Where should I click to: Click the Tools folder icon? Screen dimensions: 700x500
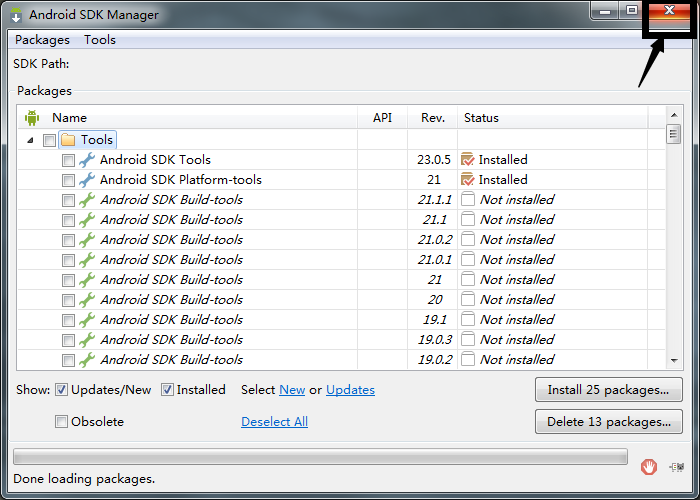pyautogui.click(x=68, y=140)
